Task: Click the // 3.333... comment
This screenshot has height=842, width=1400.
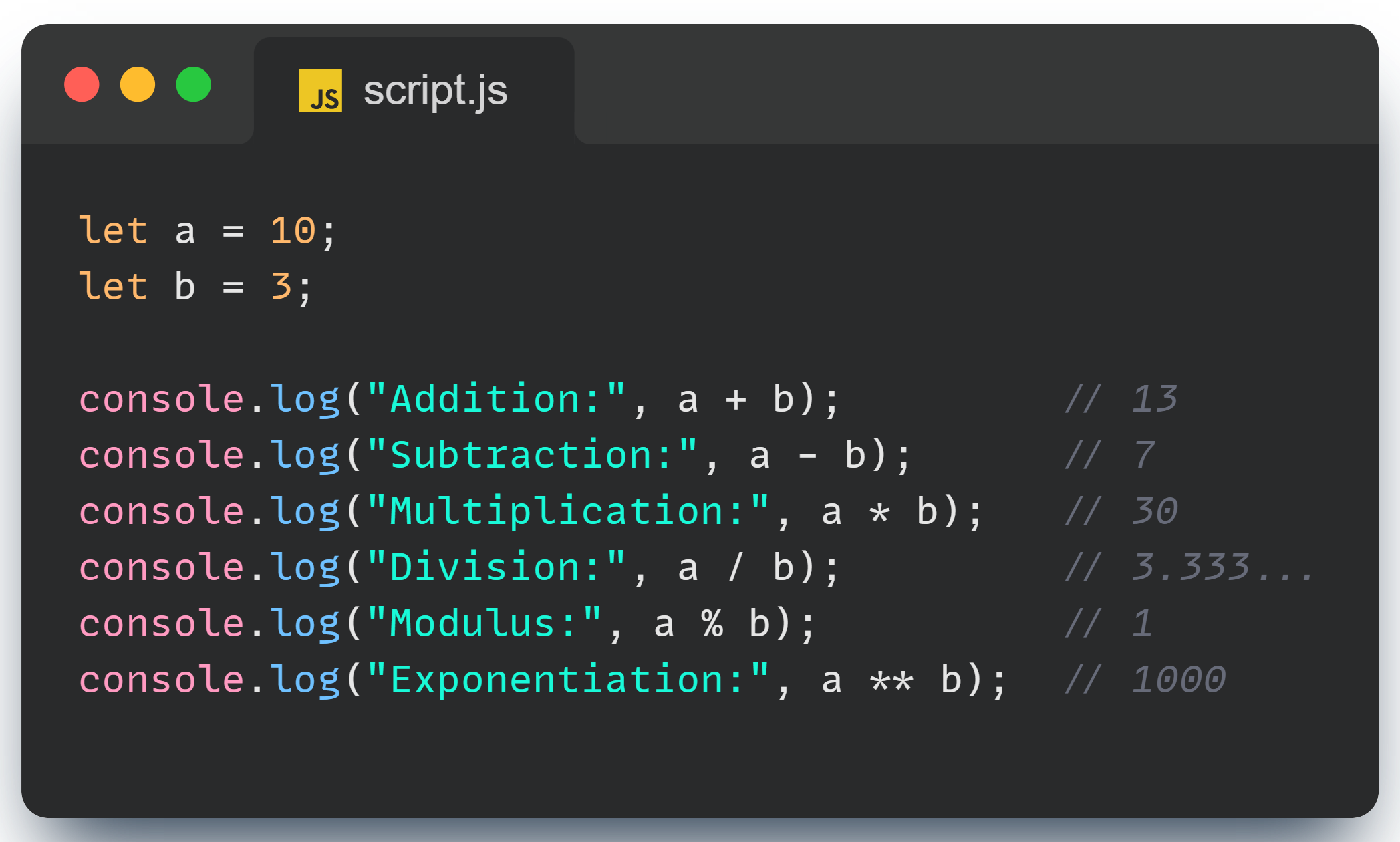Action: click(x=1189, y=567)
